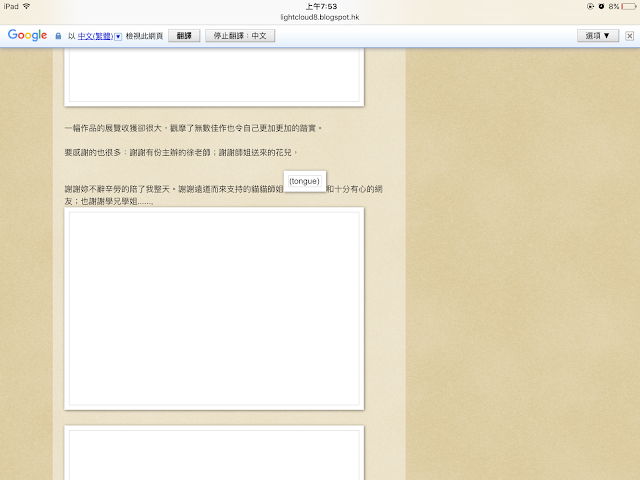The image size is (640, 480).
Task: Click the padlock security icon
Action: click(x=58, y=36)
